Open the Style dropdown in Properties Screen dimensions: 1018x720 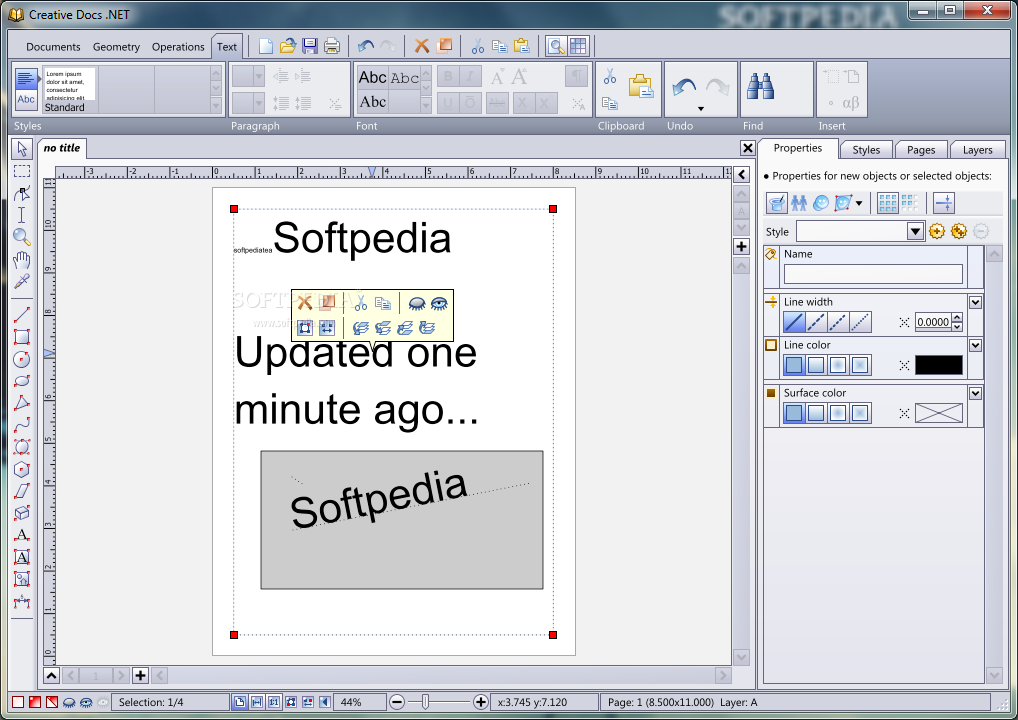[x=915, y=231]
